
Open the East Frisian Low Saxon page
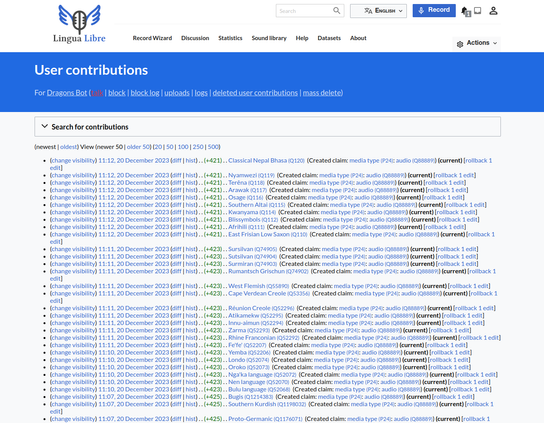click(x=267, y=234)
